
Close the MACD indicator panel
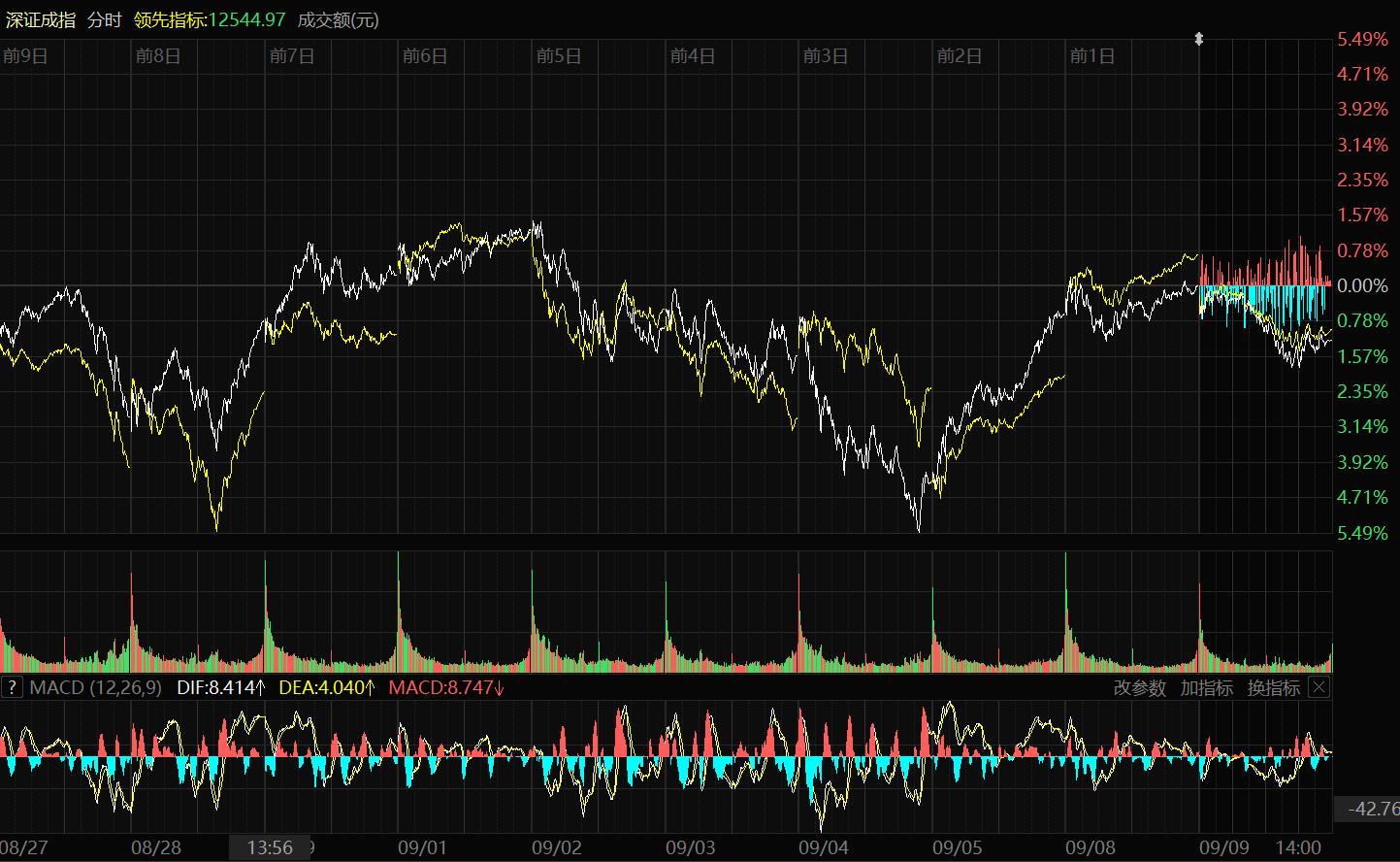click(1319, 687)
